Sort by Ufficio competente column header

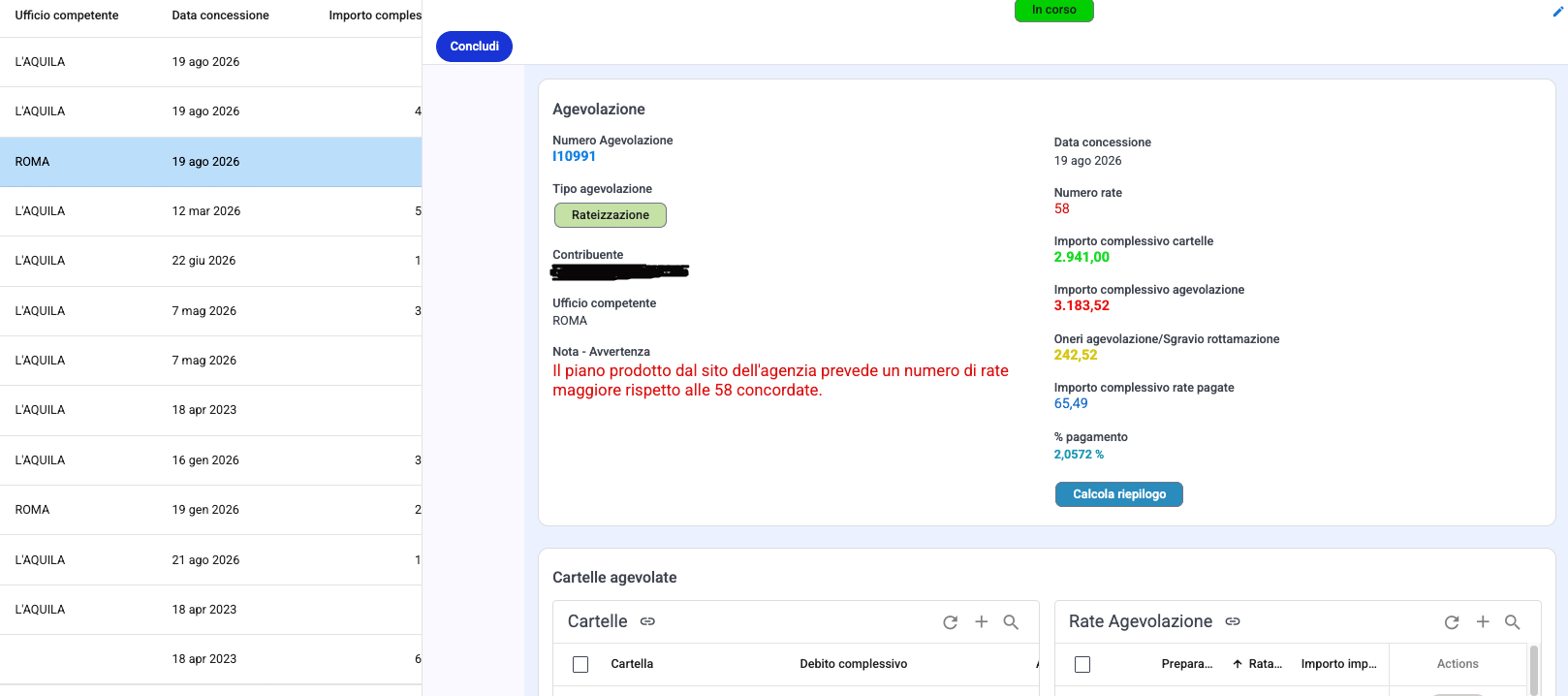[67, 16]
